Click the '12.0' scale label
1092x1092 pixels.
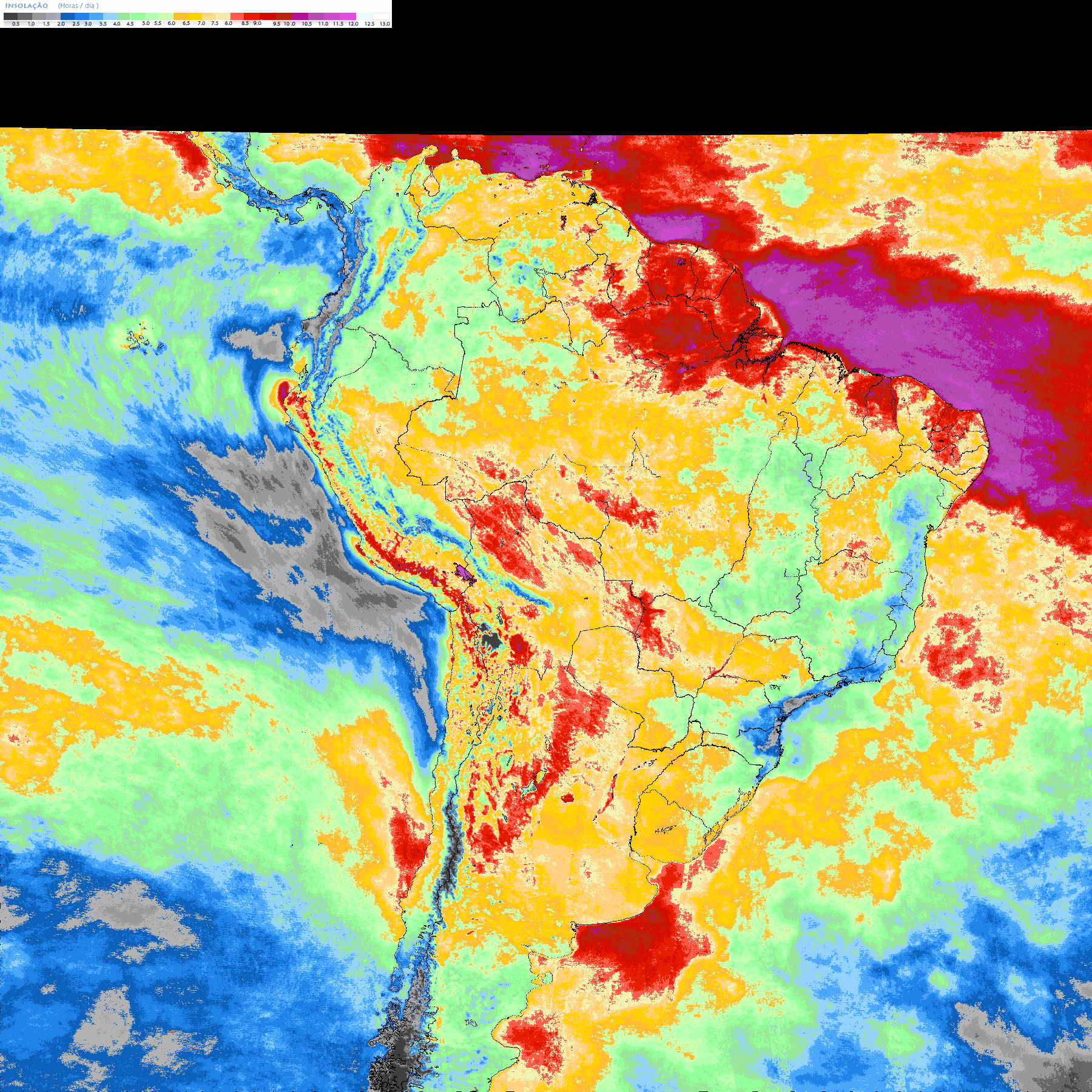353,24
